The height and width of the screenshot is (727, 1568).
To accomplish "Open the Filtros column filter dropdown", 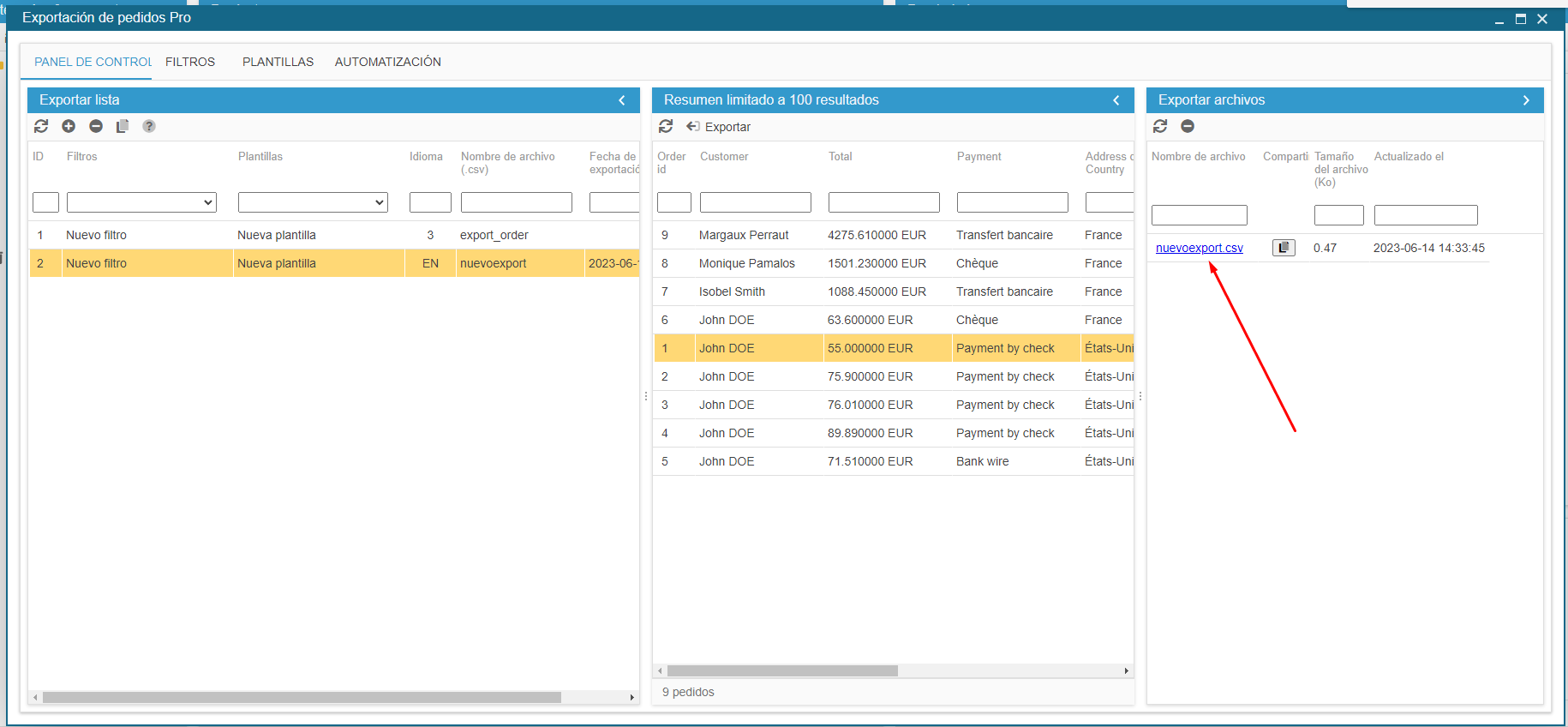I will coord(141,202).
